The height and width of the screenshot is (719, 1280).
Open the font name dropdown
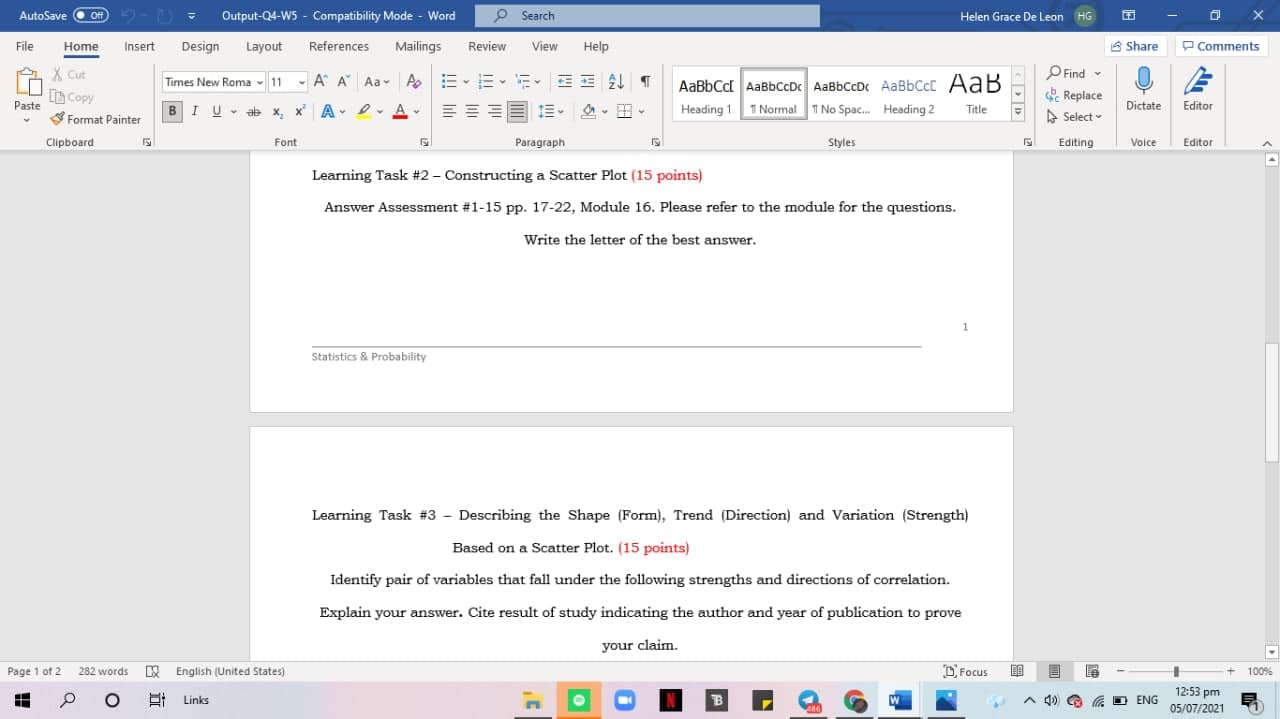(260, 81)
